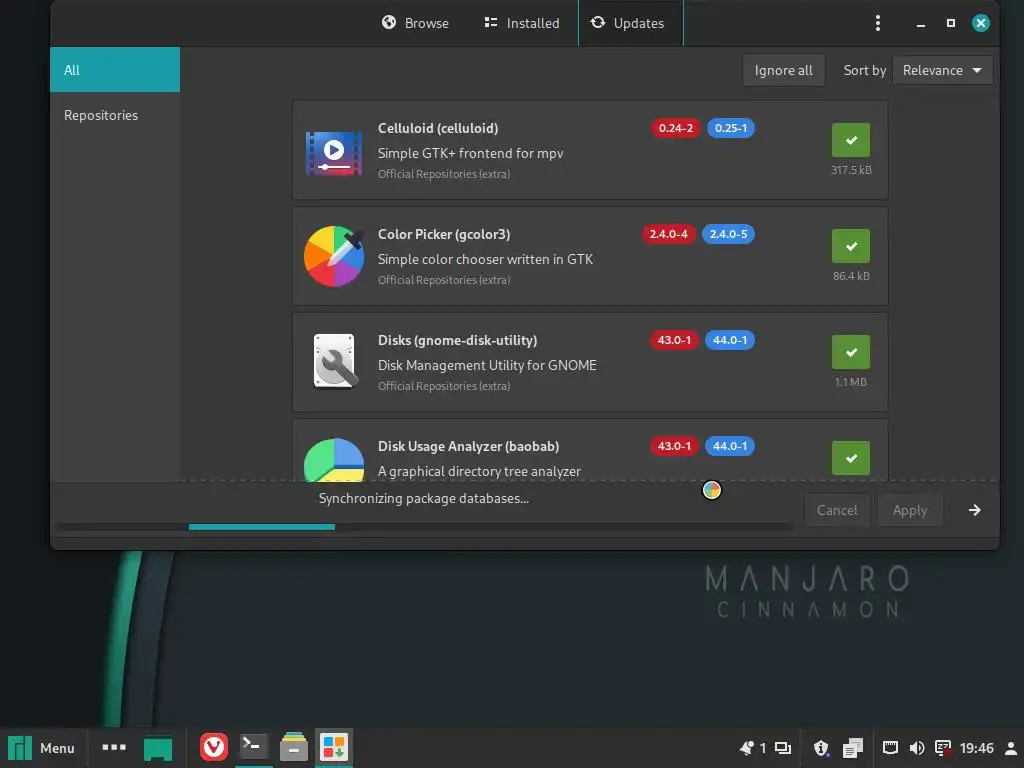
Task: Click the window list tray icon
Action: pos(782,748)
